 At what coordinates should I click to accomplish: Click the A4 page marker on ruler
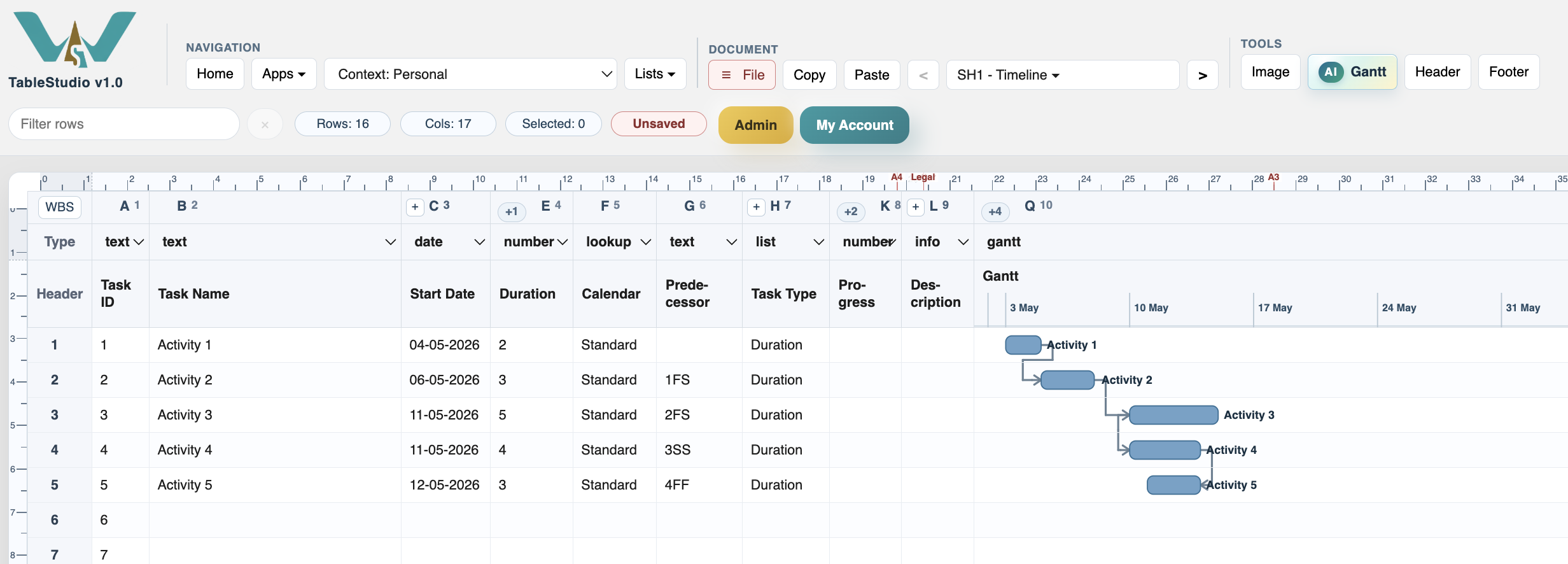(x=897, y=177)
